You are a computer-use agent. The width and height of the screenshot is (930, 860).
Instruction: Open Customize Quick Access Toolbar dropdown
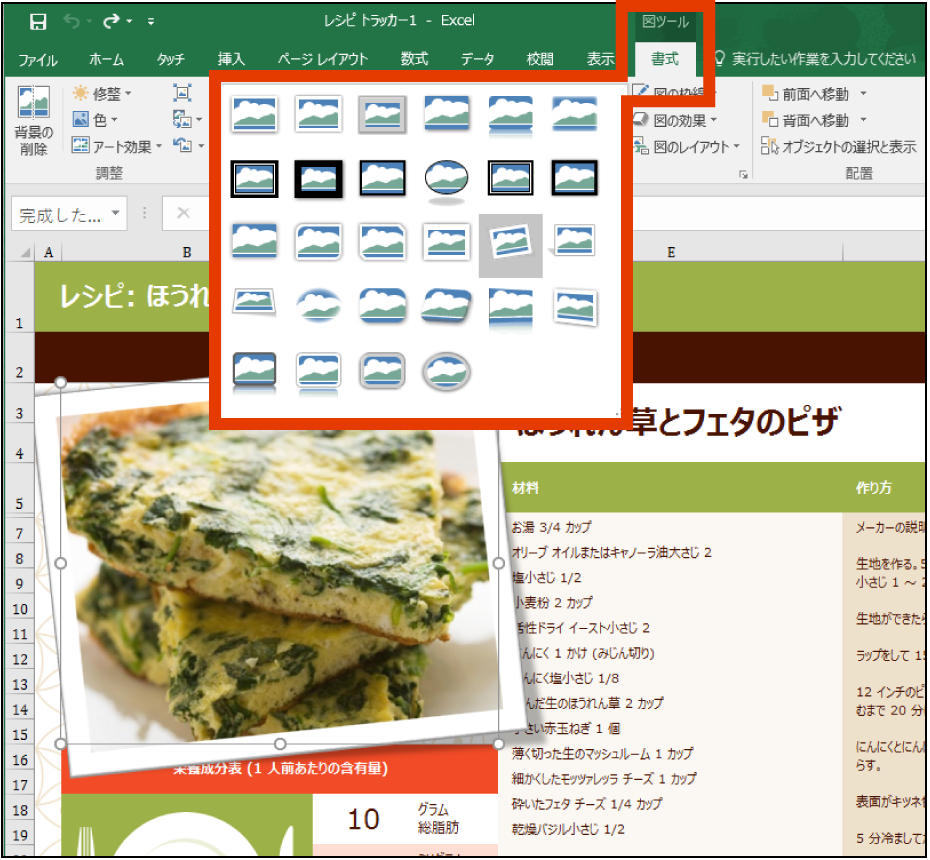(x=151, y=22)
